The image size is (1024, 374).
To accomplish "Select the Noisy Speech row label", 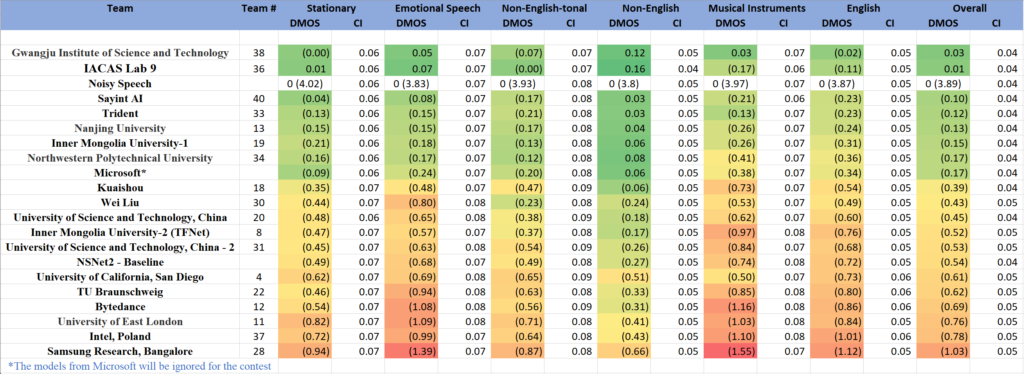I will 120,84.
